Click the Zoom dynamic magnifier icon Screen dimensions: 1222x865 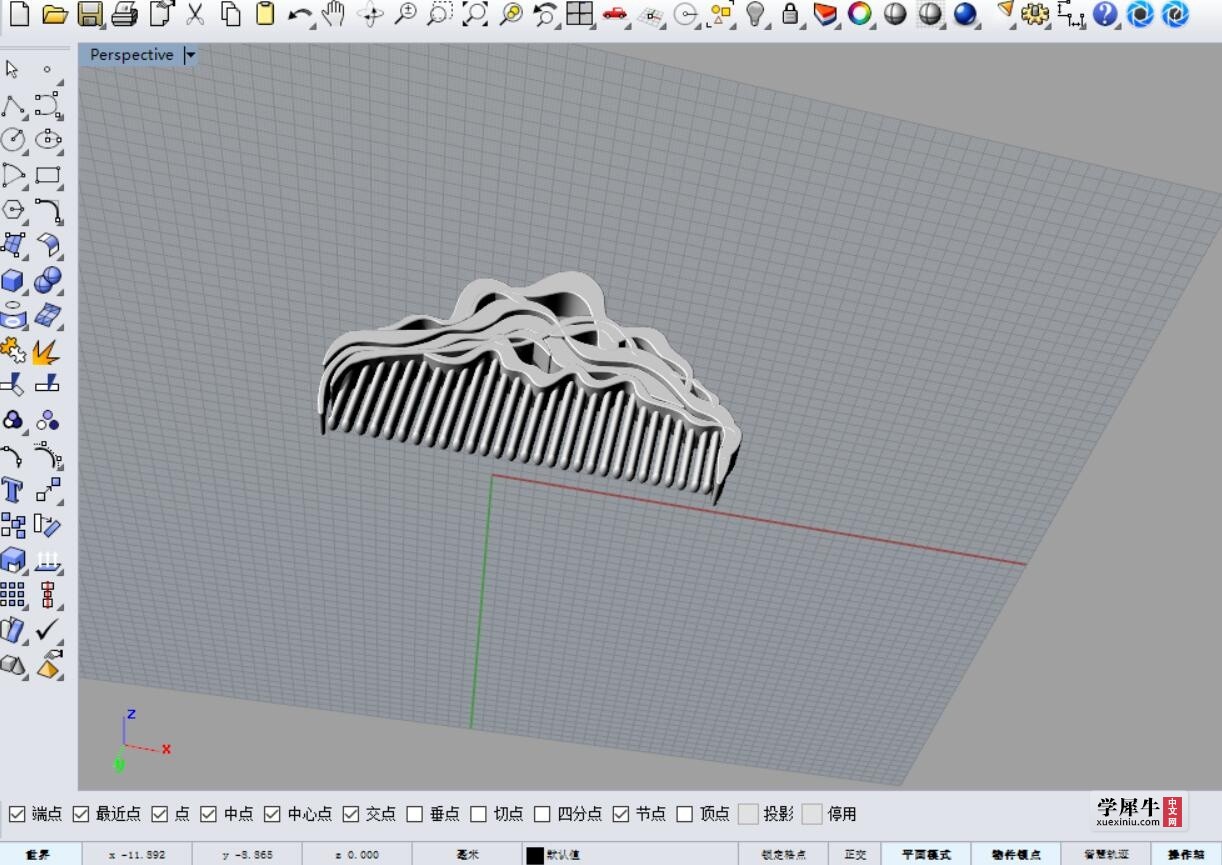pyautogui.click(x=405, y=14)
